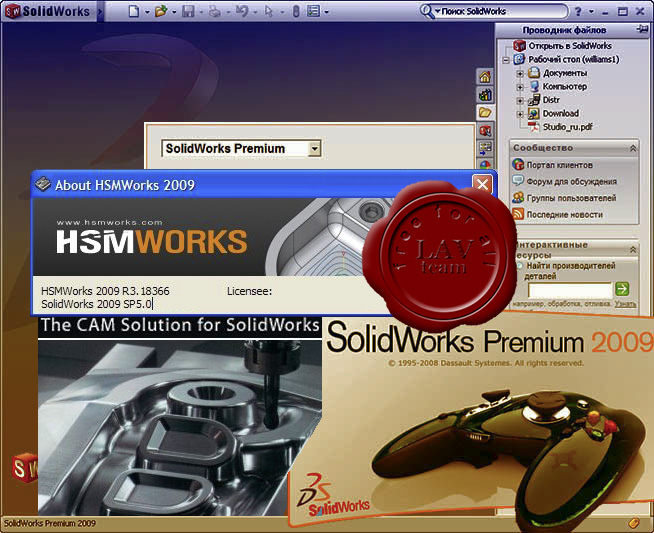This screenshot has height=533, width=654.
Task: Click the Options checklist icon
Action: tap(313, 11)
